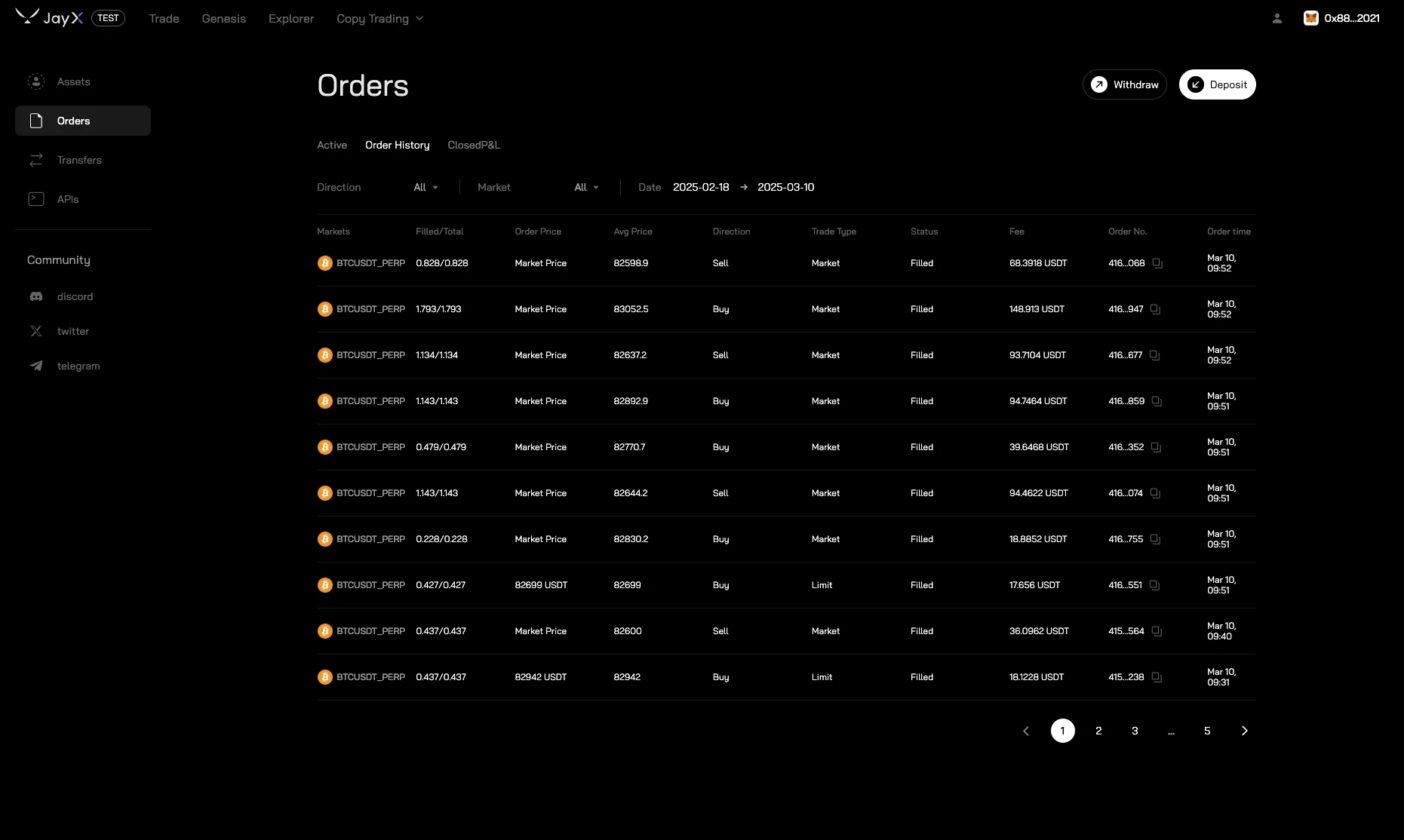Change the start date 2025-02-18
Viewport: 1404px width, 840px height.
click(700, 187)
